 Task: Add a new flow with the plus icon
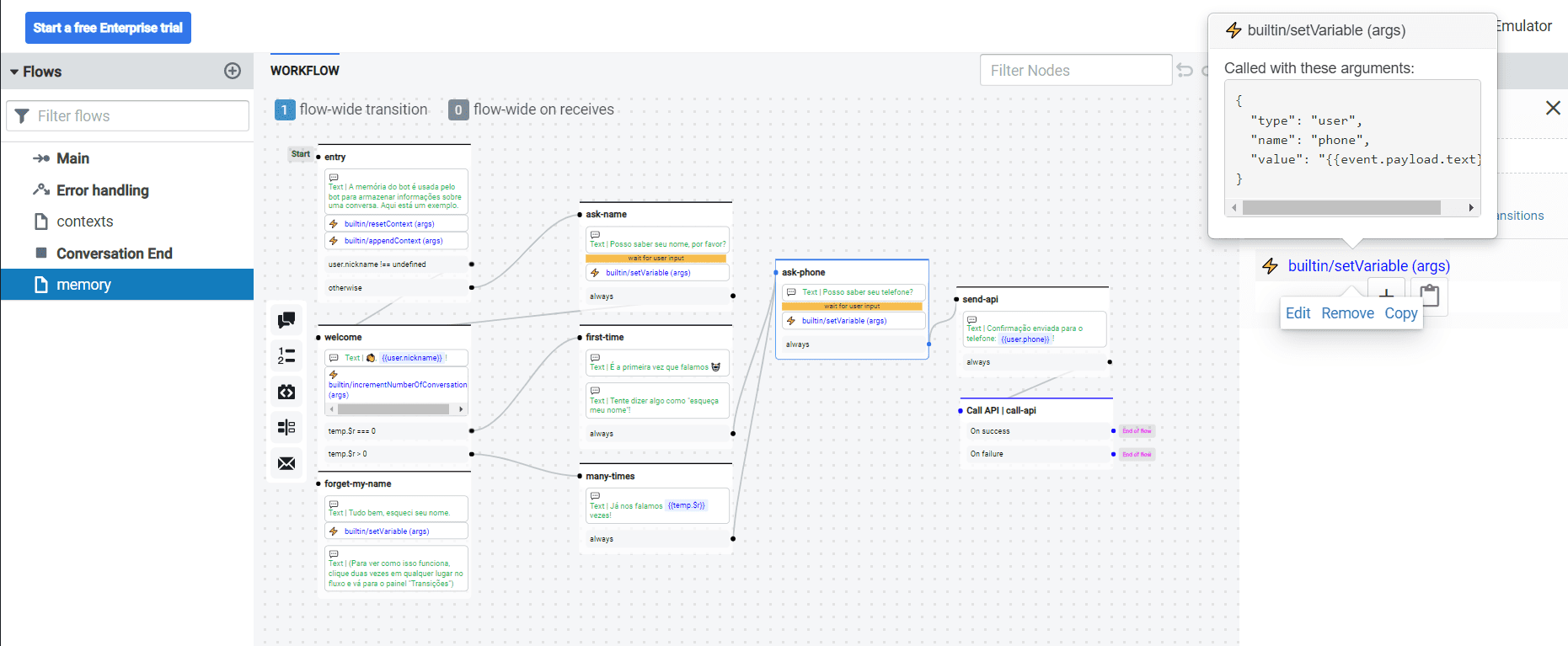(233, 71)
